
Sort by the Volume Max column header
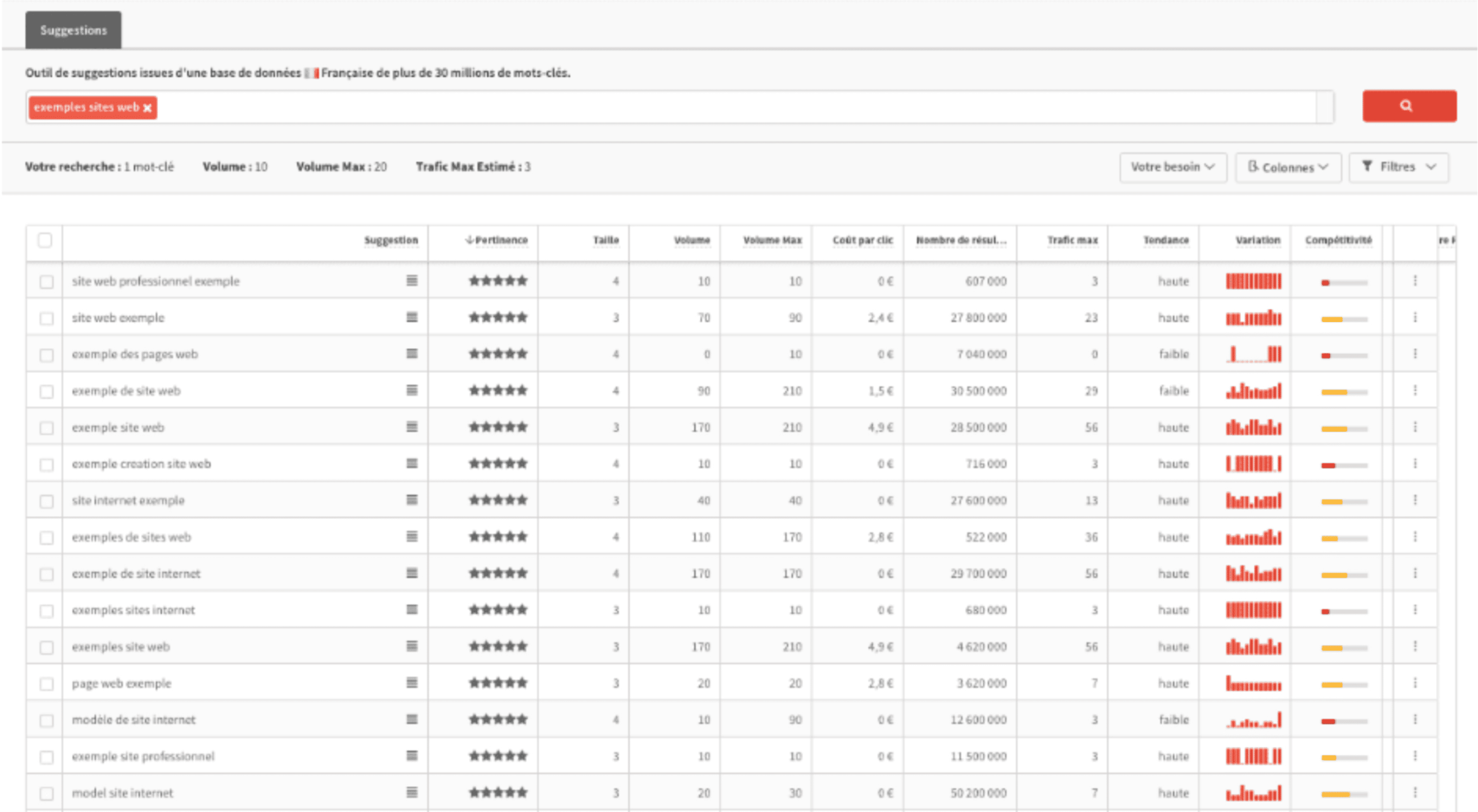coord(772,240)
